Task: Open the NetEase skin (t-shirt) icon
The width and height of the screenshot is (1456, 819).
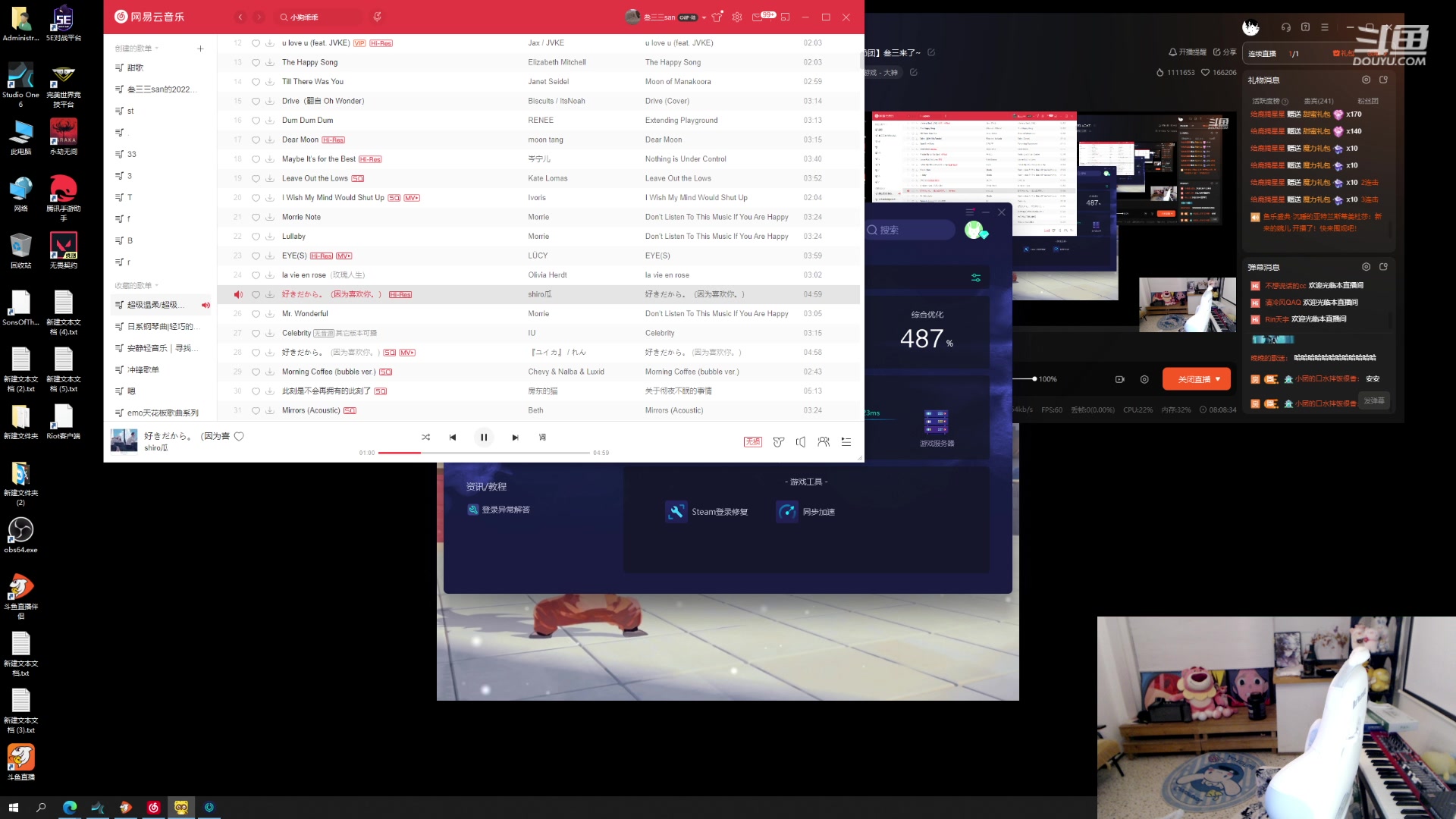Action: pos(717,17)
